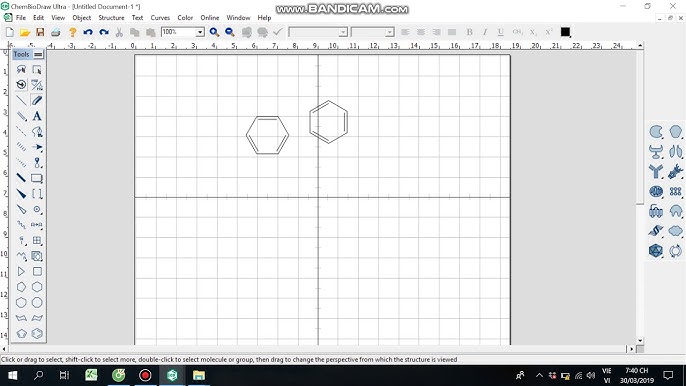Select the Solid Bond tool
The width and height of the screenshot is (686, 386).
click(x=21, y=101)
